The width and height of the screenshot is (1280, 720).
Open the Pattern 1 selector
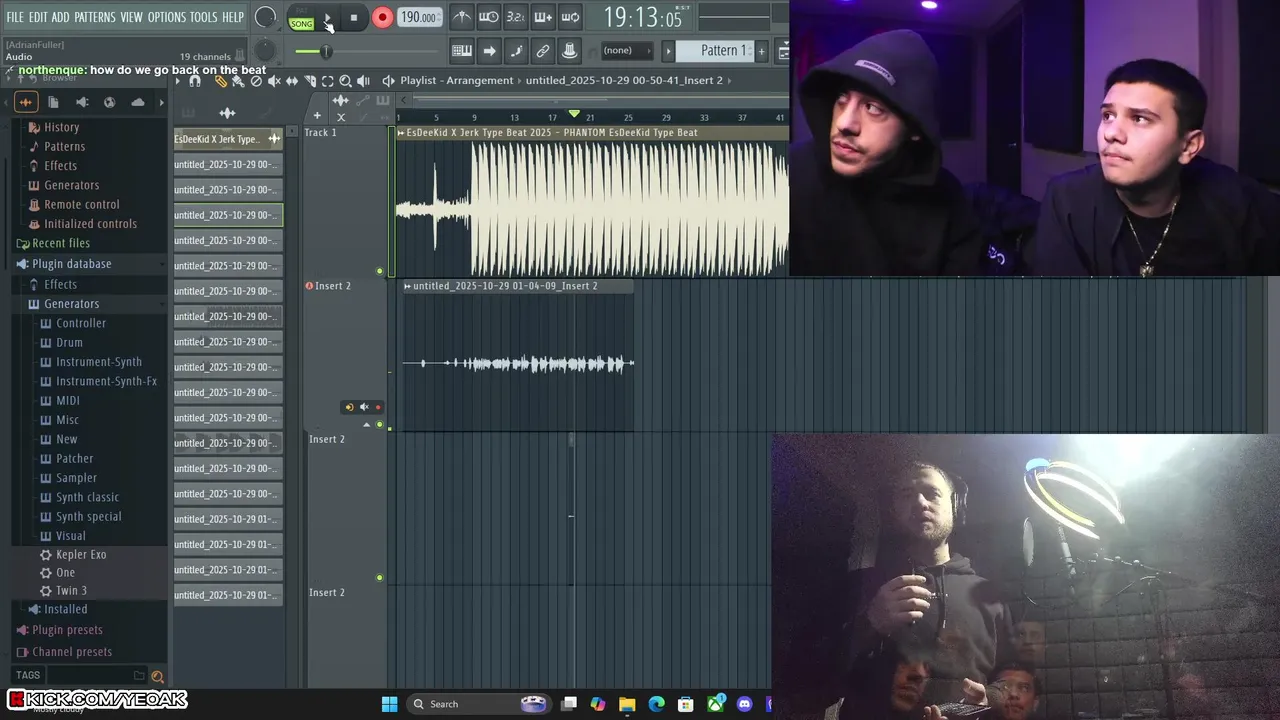[x=715, y=51]
